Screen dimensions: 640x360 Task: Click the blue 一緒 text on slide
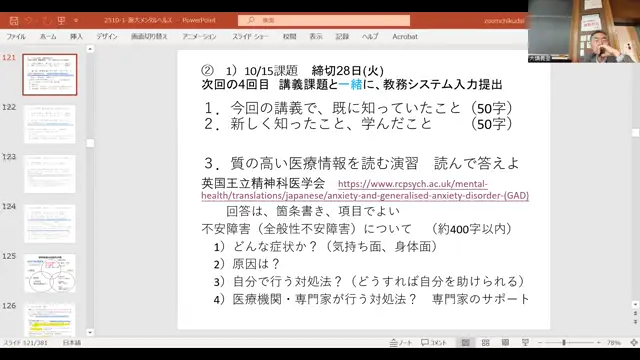pos(350,84)
